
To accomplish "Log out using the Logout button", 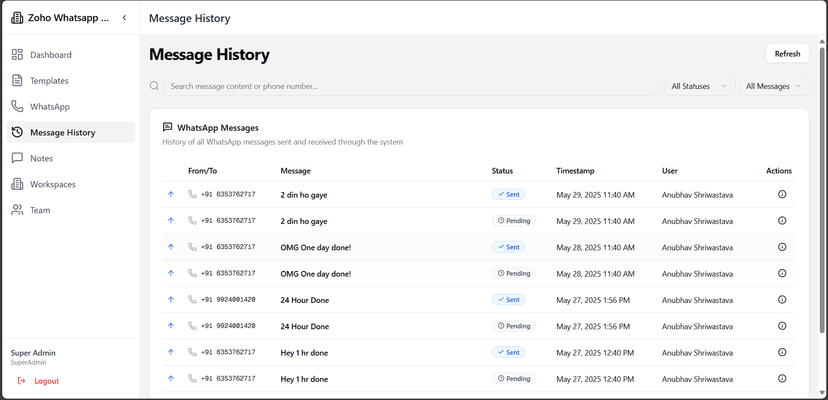I will 38,380.
